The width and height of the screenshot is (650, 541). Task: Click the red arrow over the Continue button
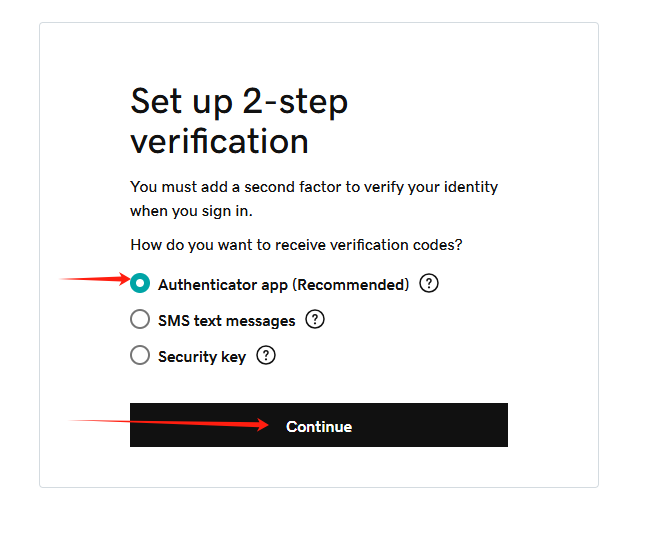click(168, 424)
